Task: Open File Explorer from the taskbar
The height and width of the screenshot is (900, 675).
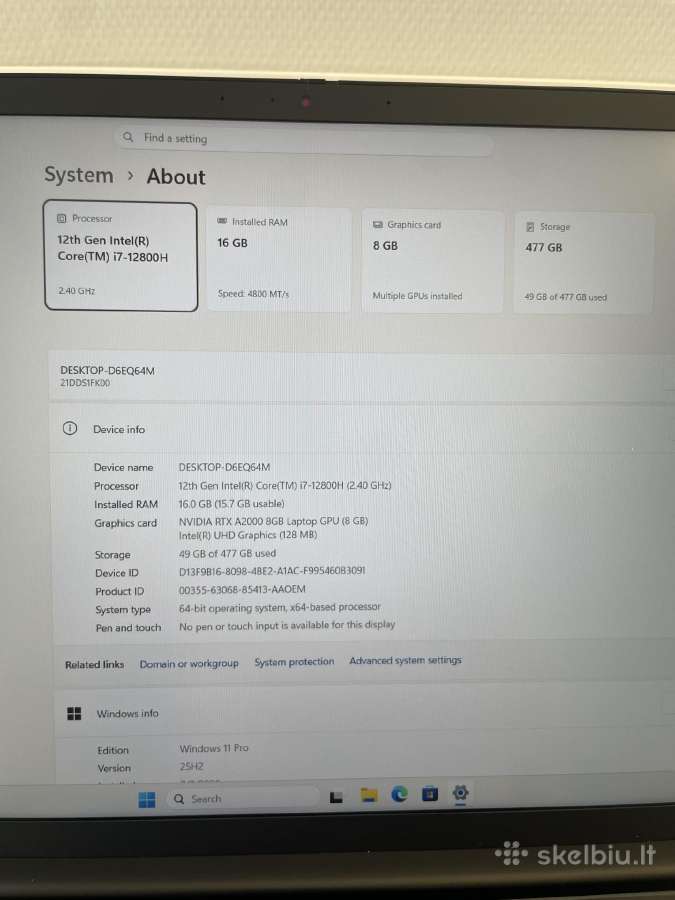Action: pyautogui.click(x=368, y=795)
